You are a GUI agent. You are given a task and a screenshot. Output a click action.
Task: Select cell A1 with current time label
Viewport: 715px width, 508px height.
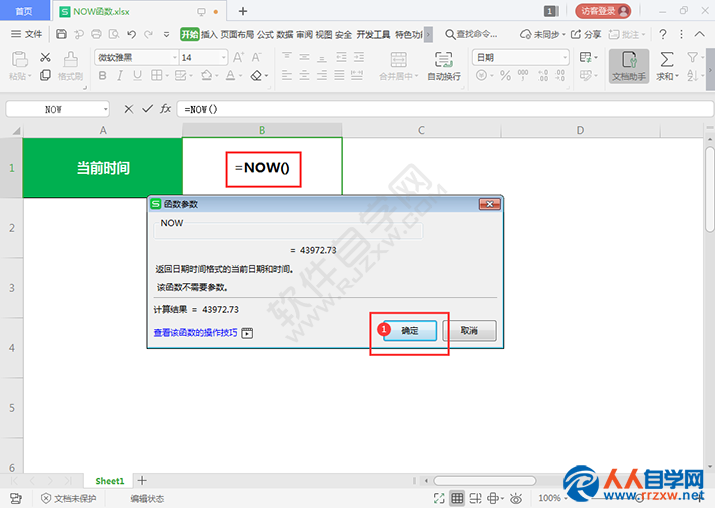tap(103, 168)
